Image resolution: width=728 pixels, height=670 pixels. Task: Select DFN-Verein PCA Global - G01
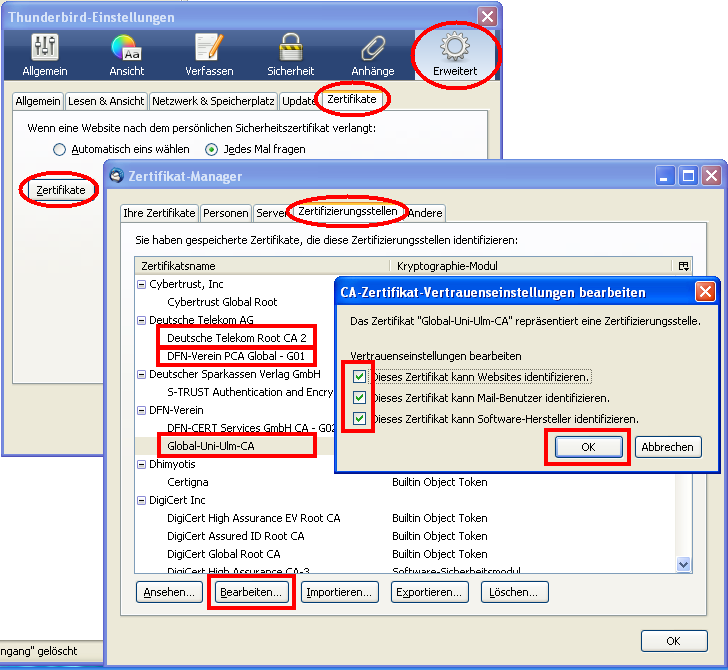tap(236, 356)
